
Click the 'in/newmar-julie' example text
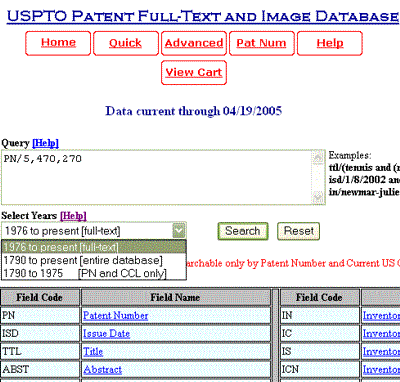pos(364,192)
